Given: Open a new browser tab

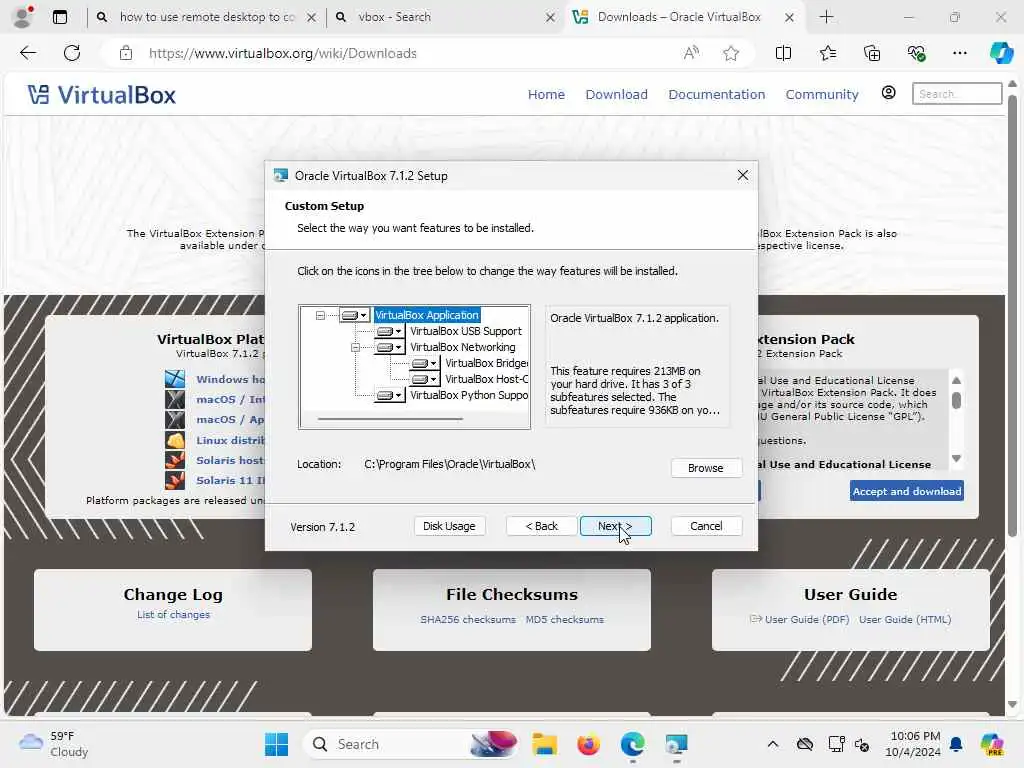Looking at the screenshot, I should point(826,17).
